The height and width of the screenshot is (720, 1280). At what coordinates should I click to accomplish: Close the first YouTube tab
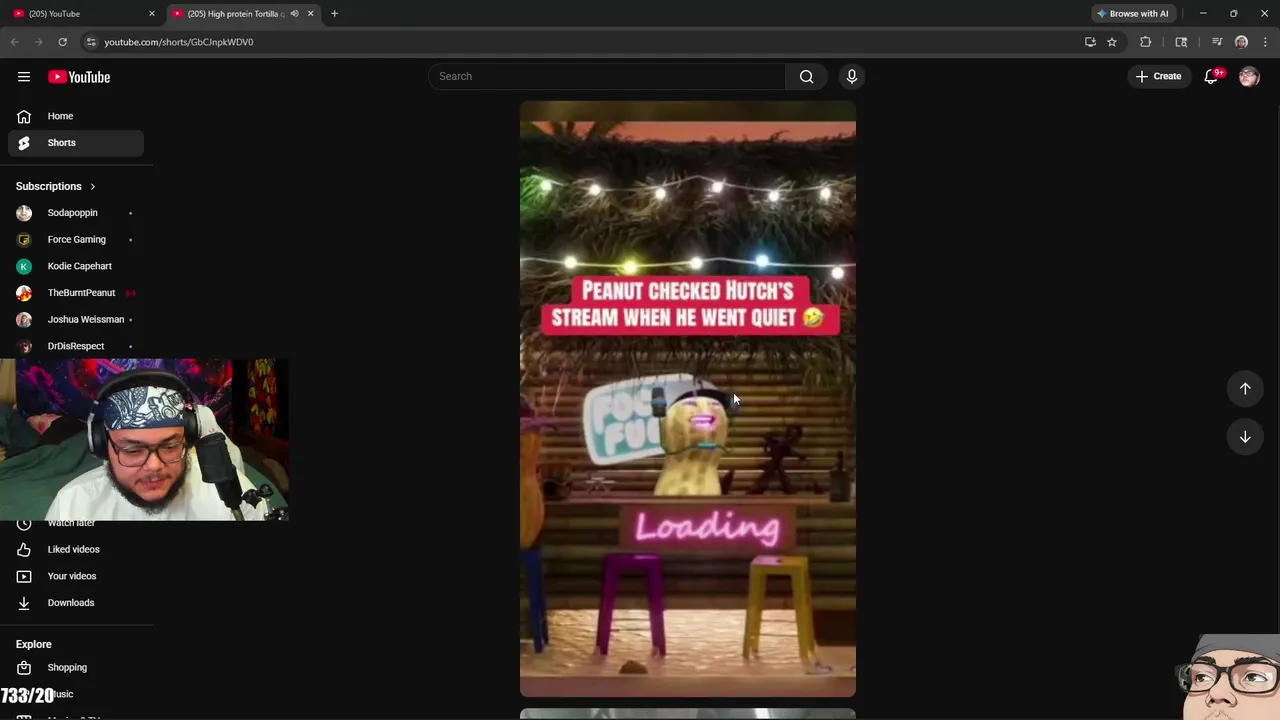click(x=152, y=14)
